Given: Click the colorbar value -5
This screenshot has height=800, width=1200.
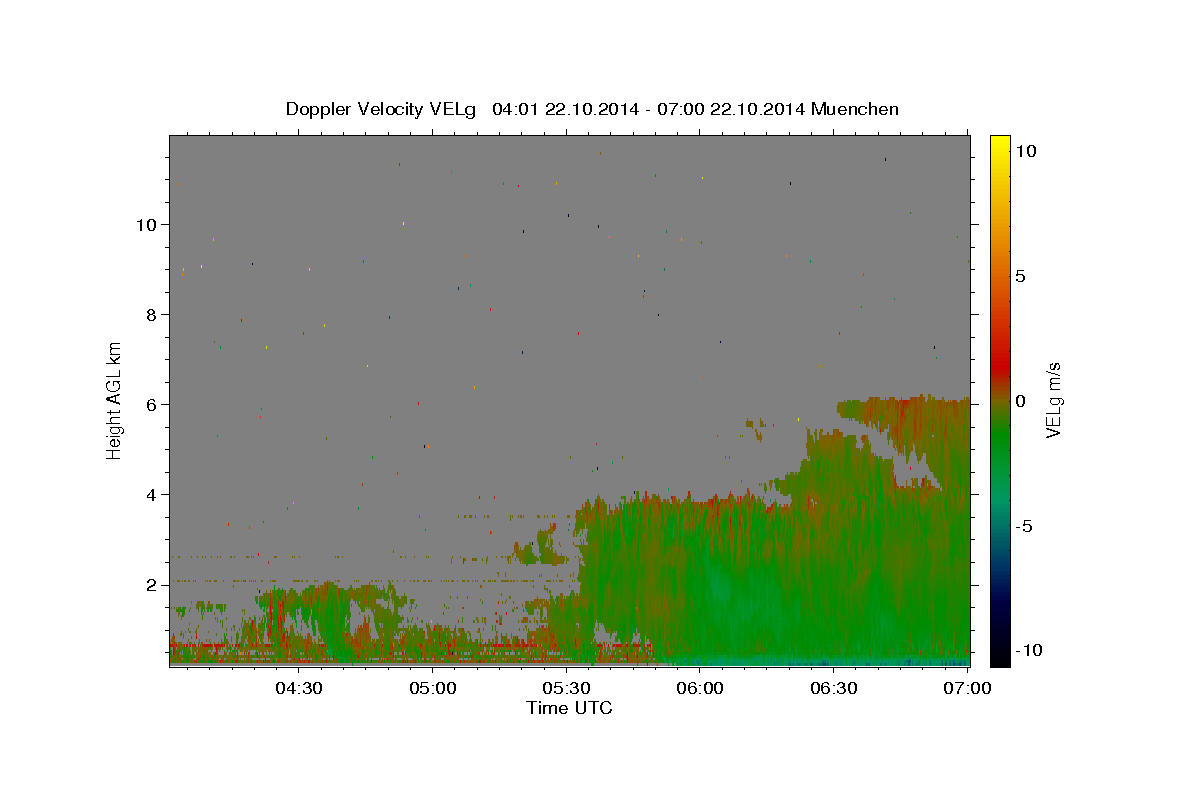Looking at the screenshot, I should (x=1023, y=526).
